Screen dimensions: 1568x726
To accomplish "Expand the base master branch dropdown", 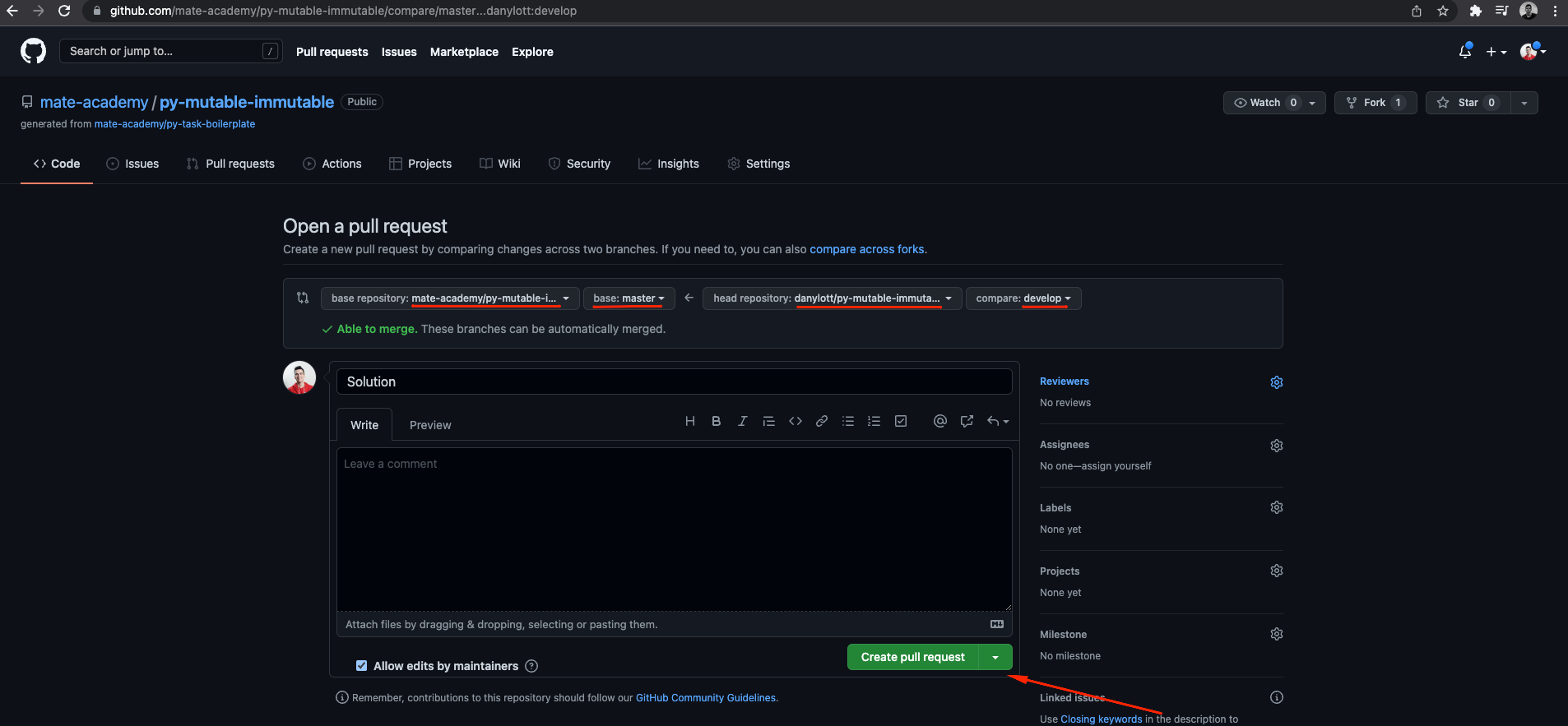I will (x=629, y=298).
